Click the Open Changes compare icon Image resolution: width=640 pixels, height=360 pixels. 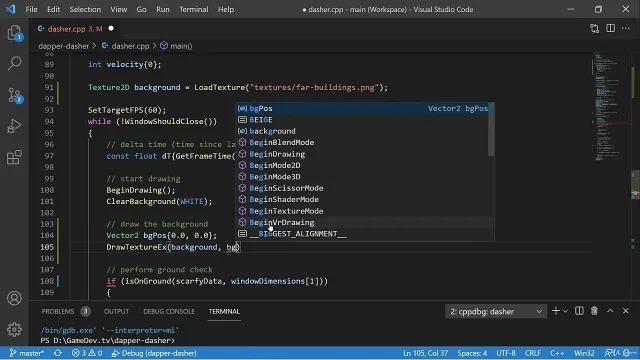click(595, 28)
